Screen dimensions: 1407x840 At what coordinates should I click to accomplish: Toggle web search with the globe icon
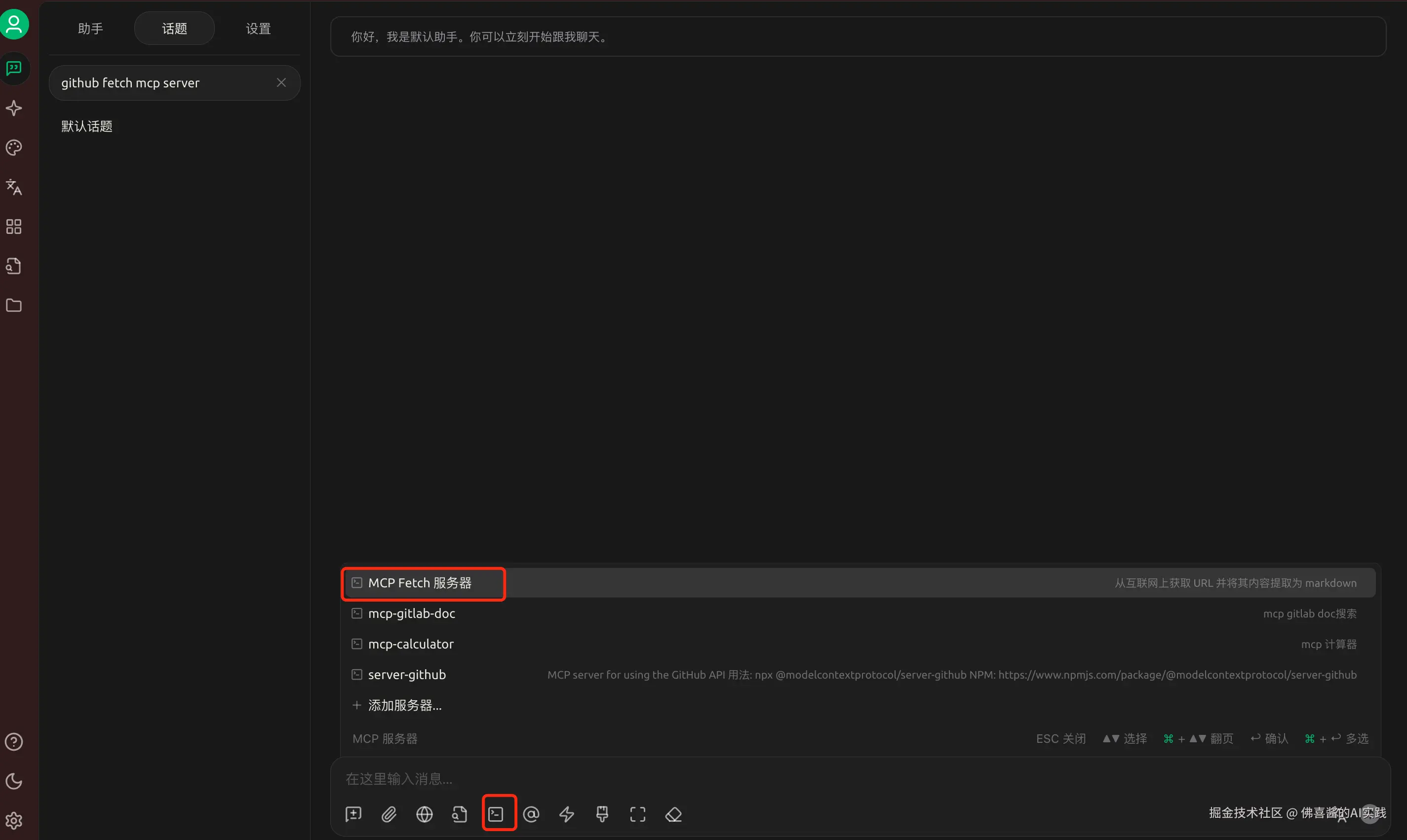424,814
